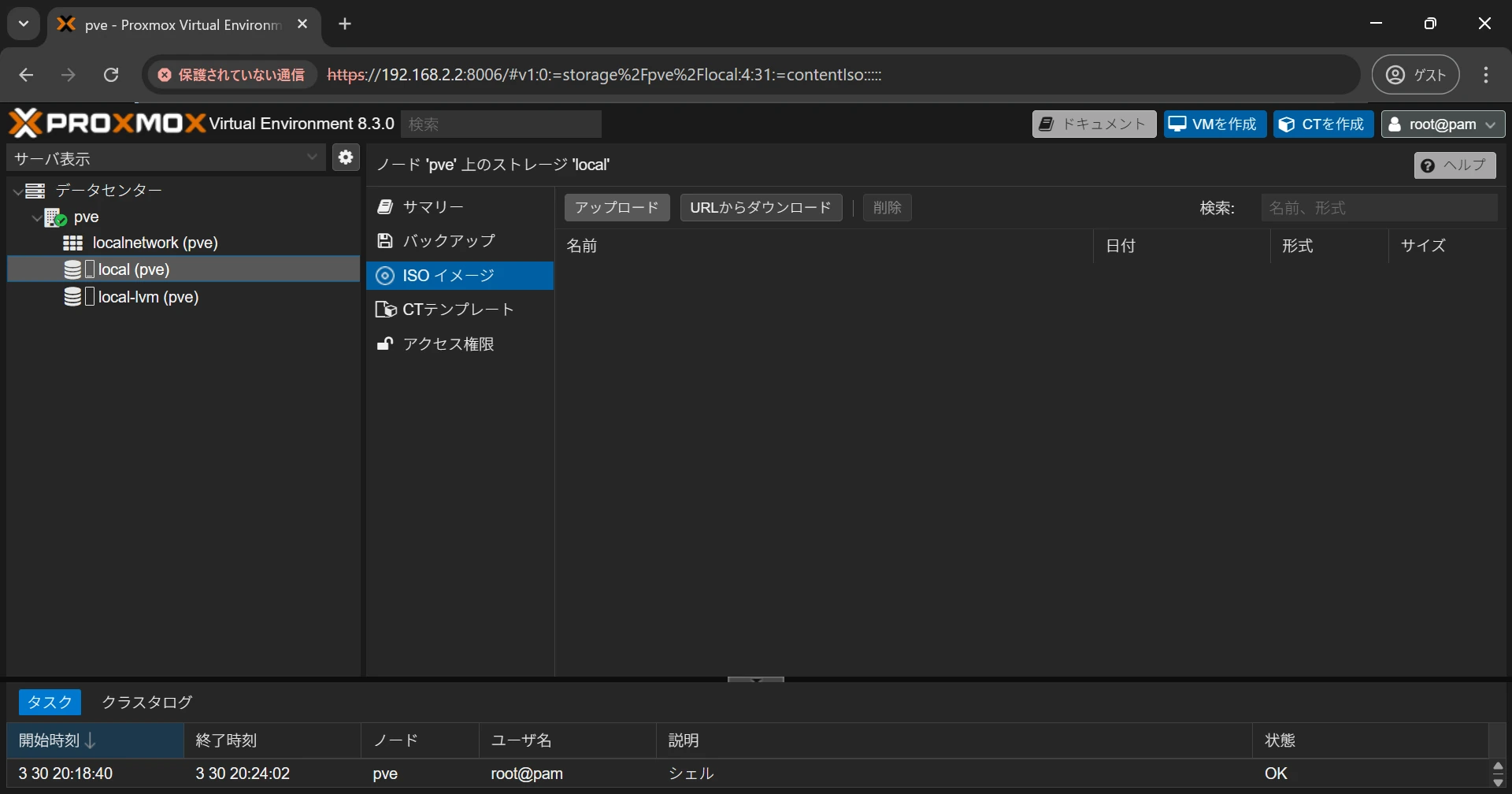This screenshot has height=794, width=1512.
Task: Collapse the bottom task log panel
Action: [756, 679]
